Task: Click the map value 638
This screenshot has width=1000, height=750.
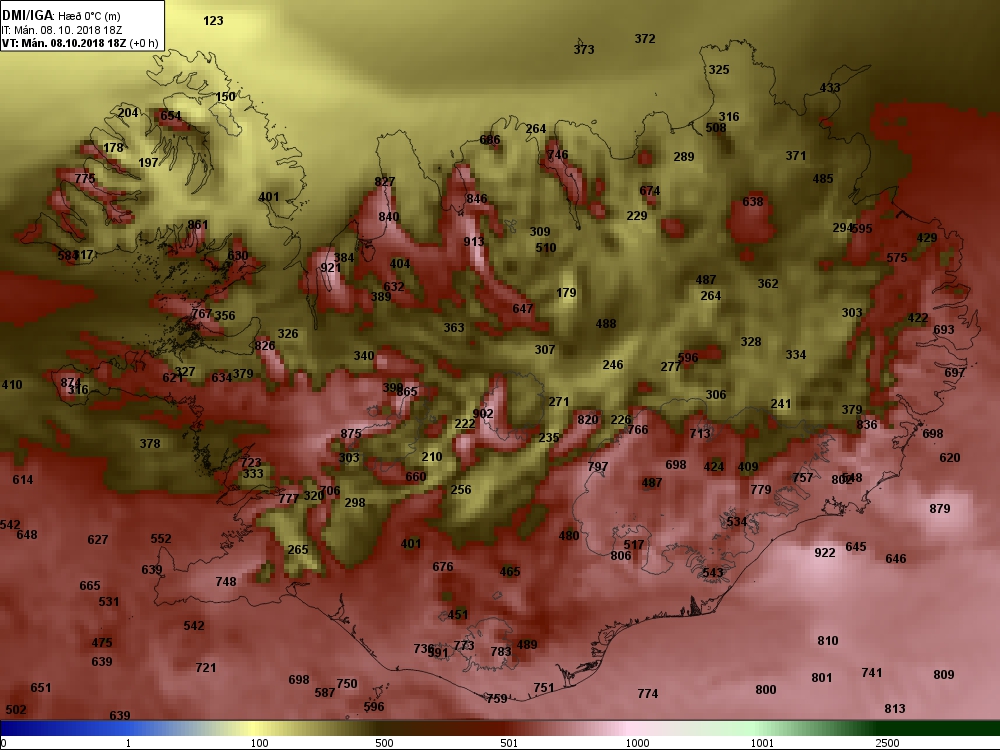Action: coord(753,201)
